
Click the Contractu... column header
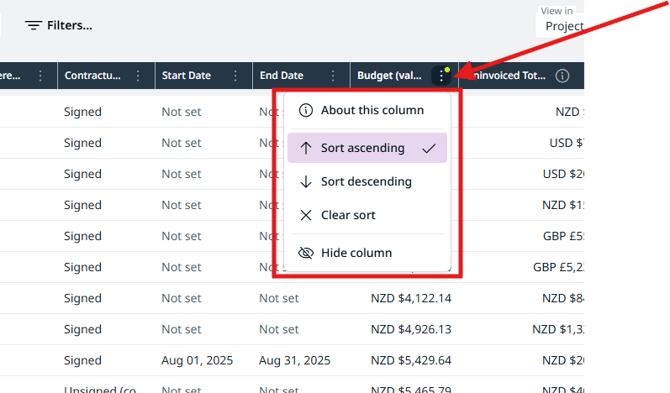(92, 76)
